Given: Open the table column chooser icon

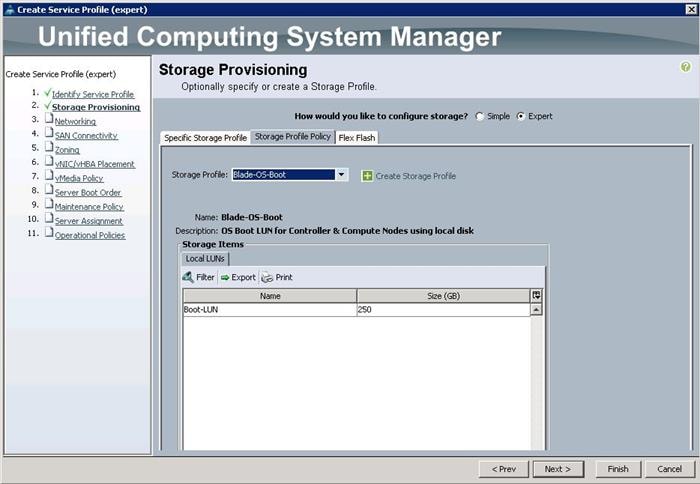Looking at the screenshot, I should [x=536, y=296].
